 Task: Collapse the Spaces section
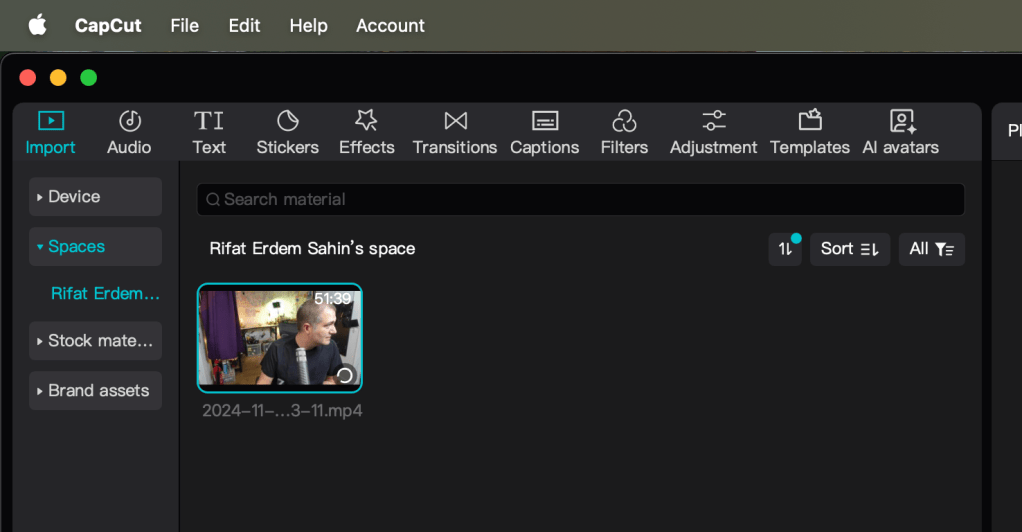tap(95, 246)
